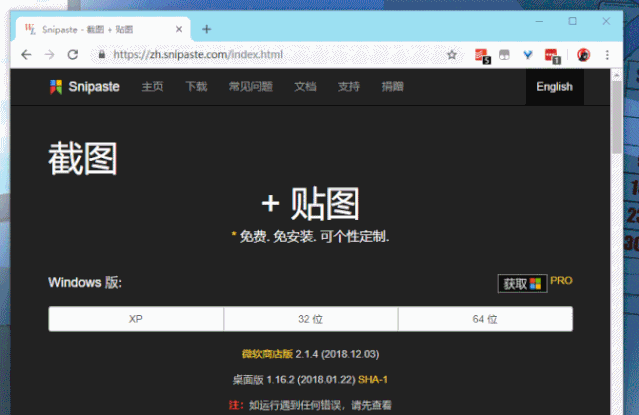Click the 截图 heading text
Screen dimensions: 639x415
pos(83,159)
